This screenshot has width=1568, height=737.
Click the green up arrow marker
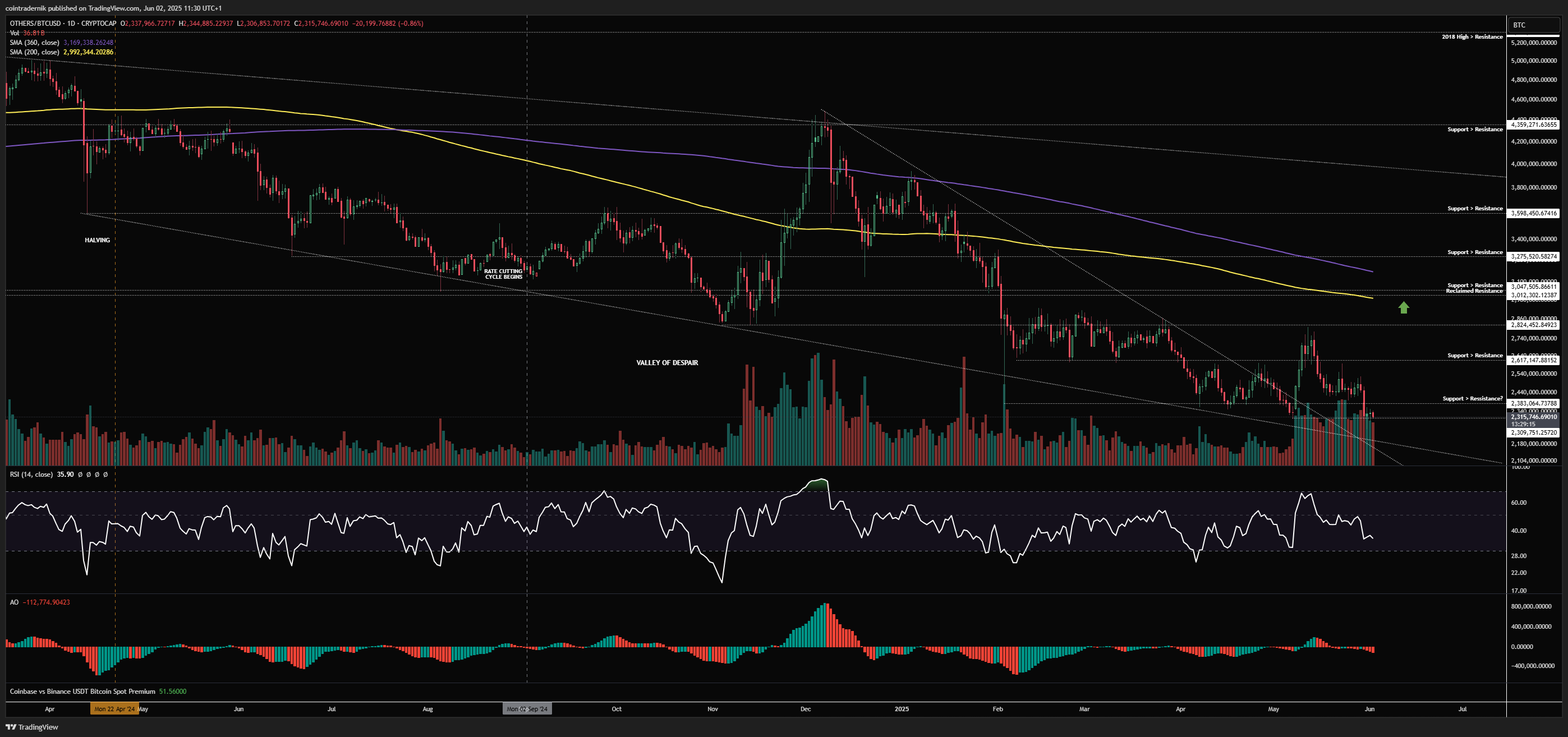pyautogui.click(x=1403, y=308)
